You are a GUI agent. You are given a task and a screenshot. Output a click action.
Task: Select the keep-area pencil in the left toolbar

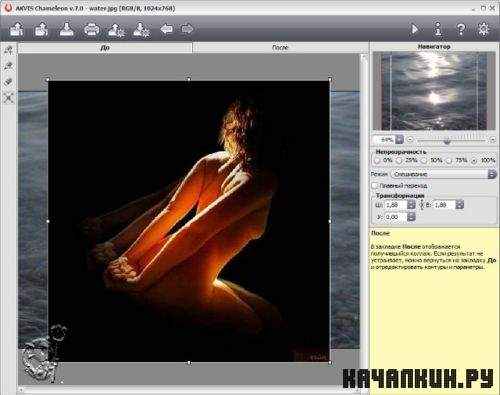click(x=9, y=50)
